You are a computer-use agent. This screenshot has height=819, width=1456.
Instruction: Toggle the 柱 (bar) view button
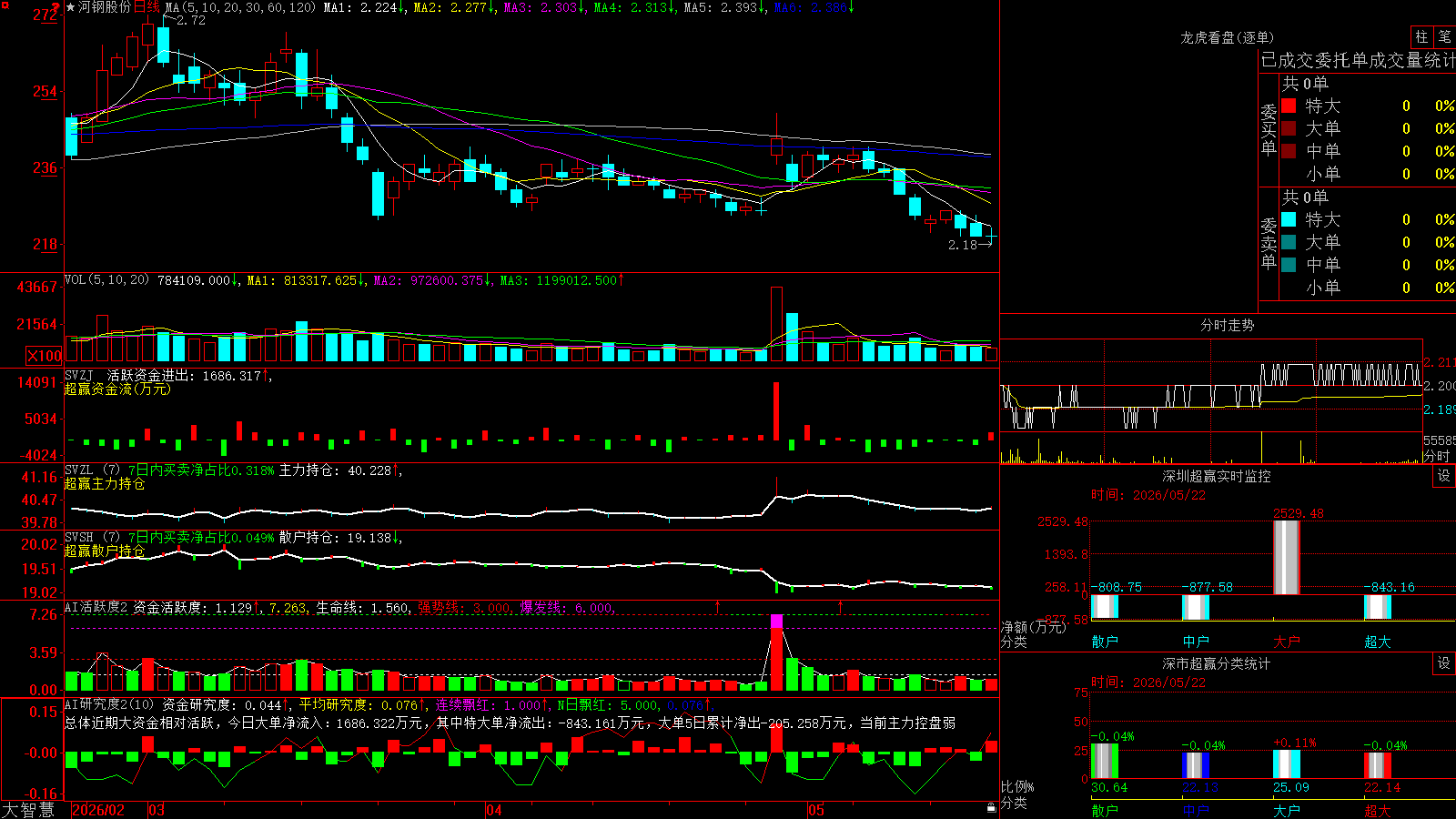click(1421, 36)
